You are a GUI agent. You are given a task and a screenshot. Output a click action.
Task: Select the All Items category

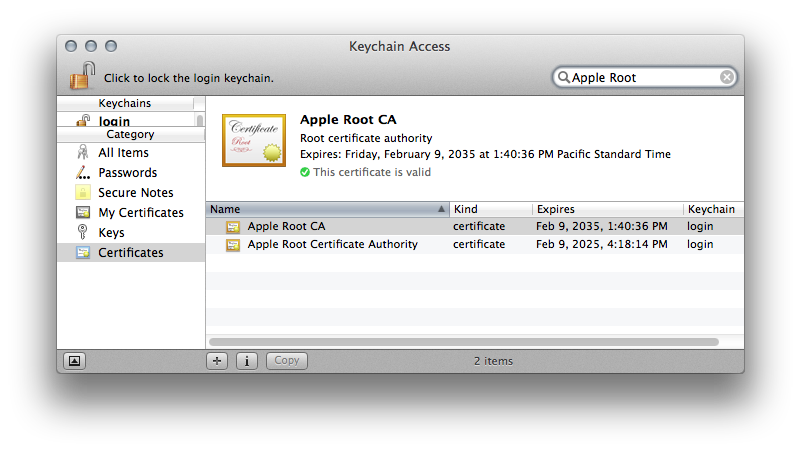(123, 153)
